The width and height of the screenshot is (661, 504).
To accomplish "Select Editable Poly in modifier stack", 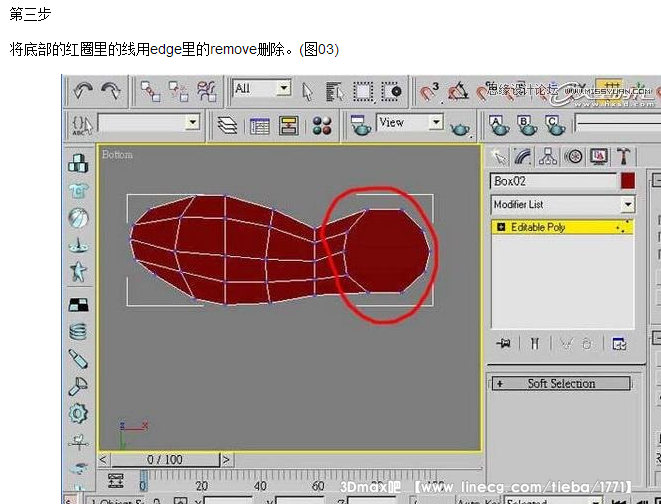I will (x=563, y=228).
